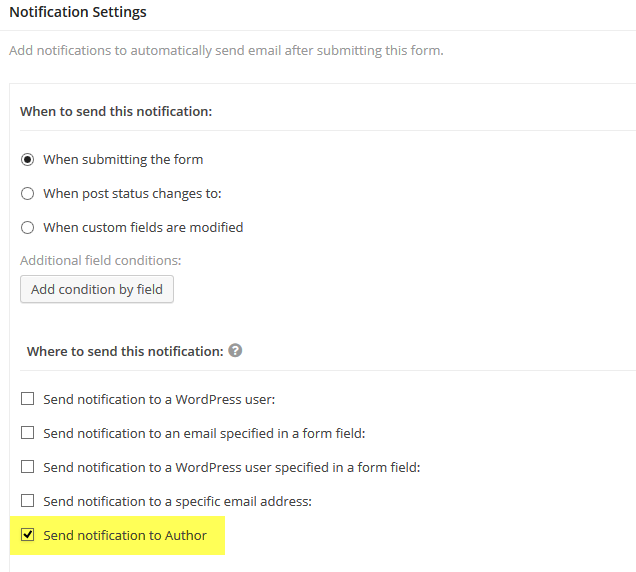Image resolution: width=636 pixels, height=572 pixels.
Task: Click the When custom fields are modified label
Action: (143, 228)
